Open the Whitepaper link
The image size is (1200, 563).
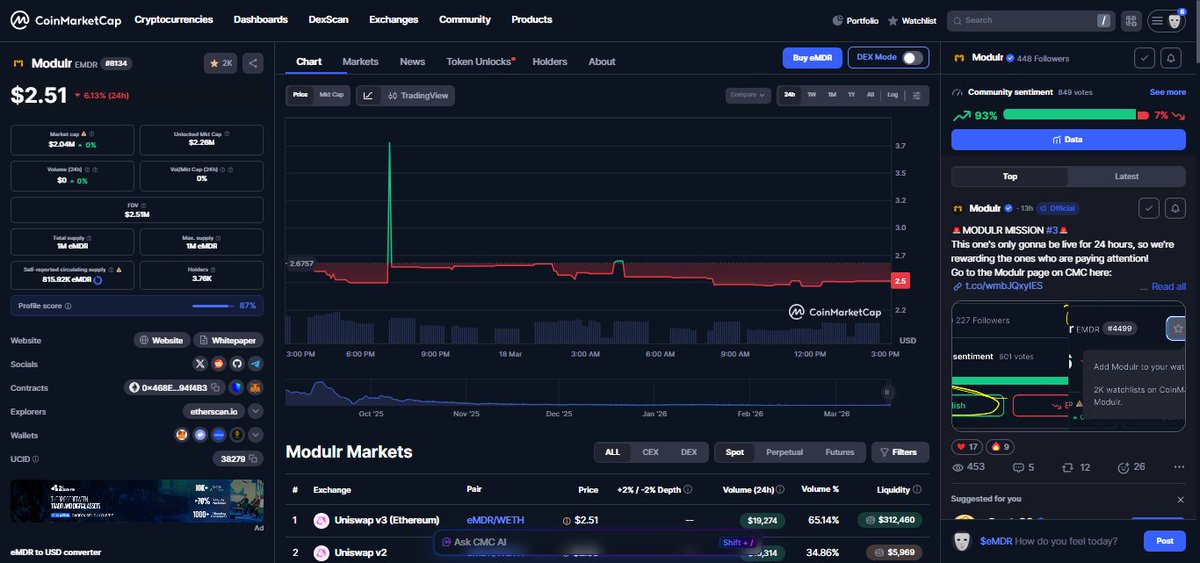(x=228, y=340)
